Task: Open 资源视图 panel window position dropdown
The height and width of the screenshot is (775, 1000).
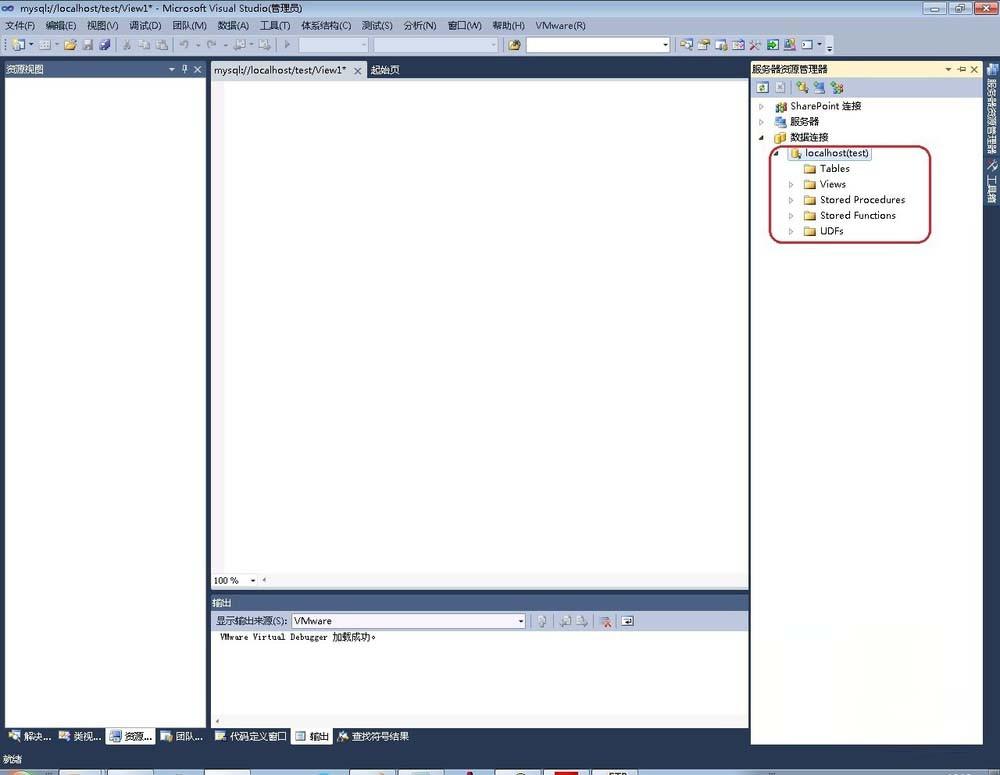Action: point(172,69)
